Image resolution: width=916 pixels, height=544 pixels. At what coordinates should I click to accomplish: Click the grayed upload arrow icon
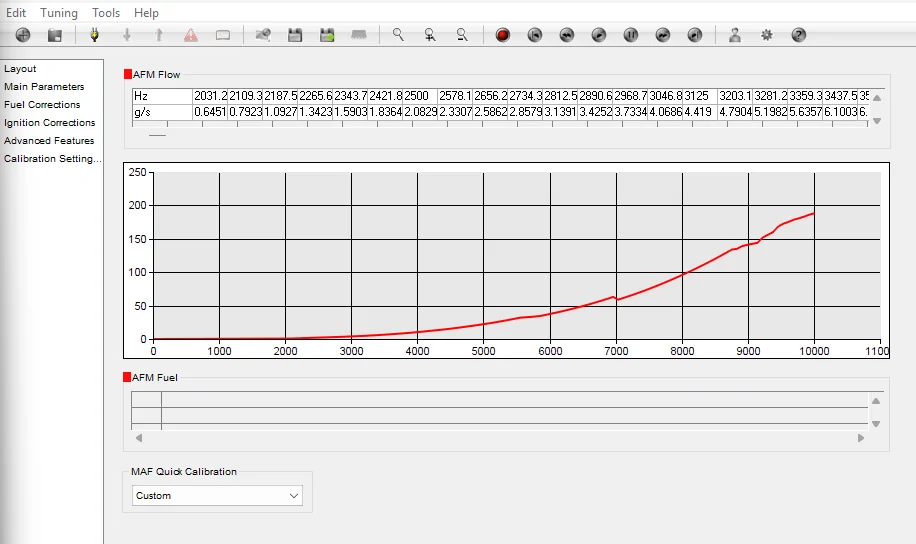(158, 35)
